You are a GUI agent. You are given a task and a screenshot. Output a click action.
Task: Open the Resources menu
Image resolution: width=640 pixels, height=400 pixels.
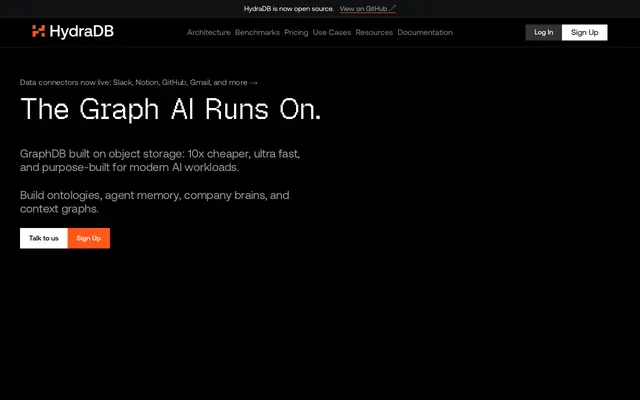374,32
